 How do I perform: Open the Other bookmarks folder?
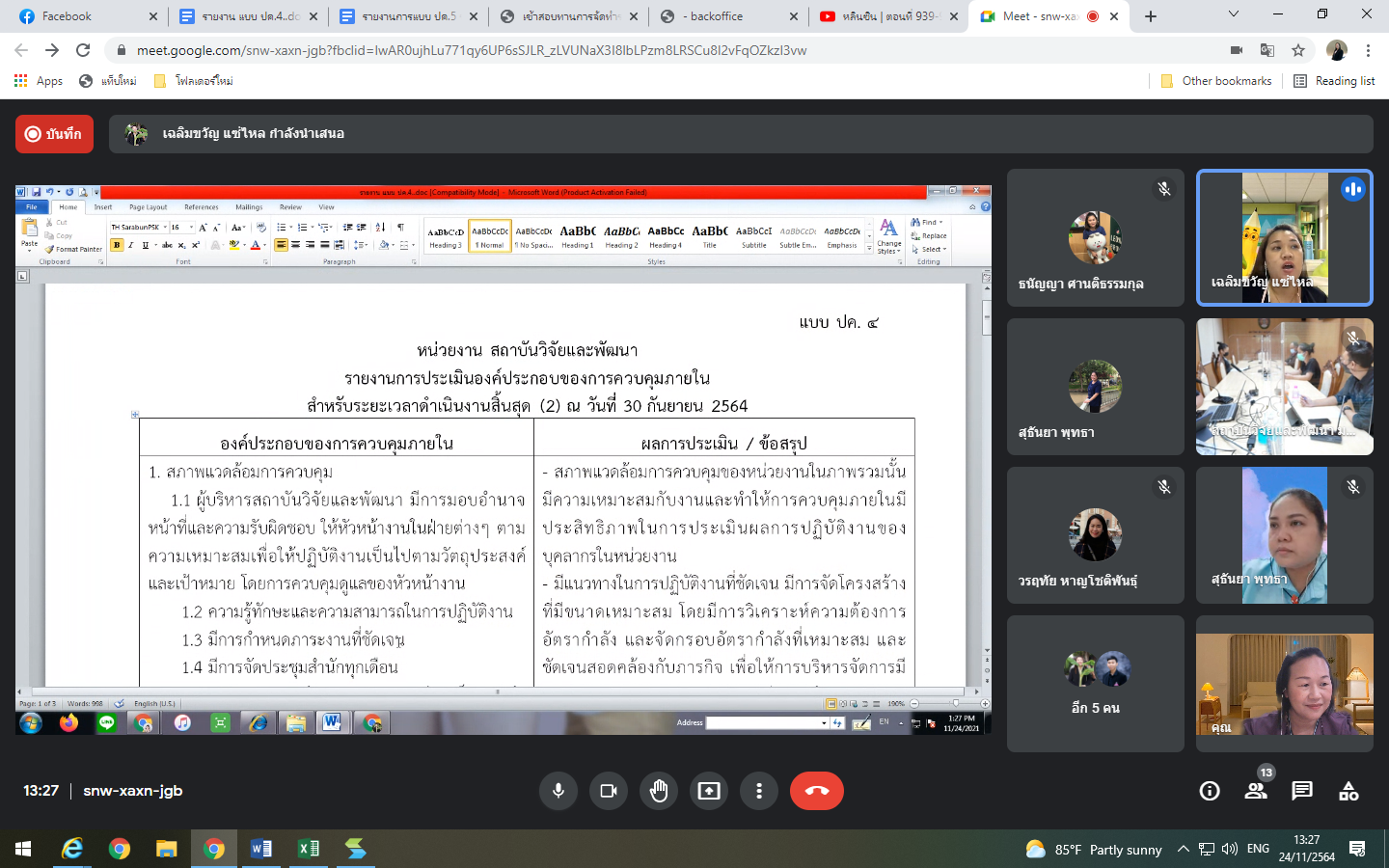pyautogui.click(x=1216, y=81)
